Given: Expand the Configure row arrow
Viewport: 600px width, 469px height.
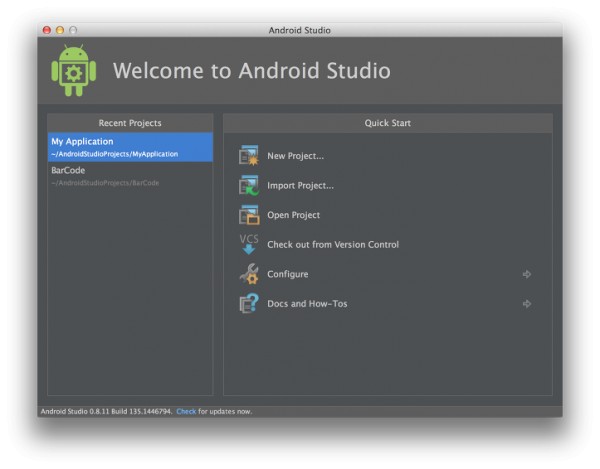Looking at the screenshot, I should 527,274.
